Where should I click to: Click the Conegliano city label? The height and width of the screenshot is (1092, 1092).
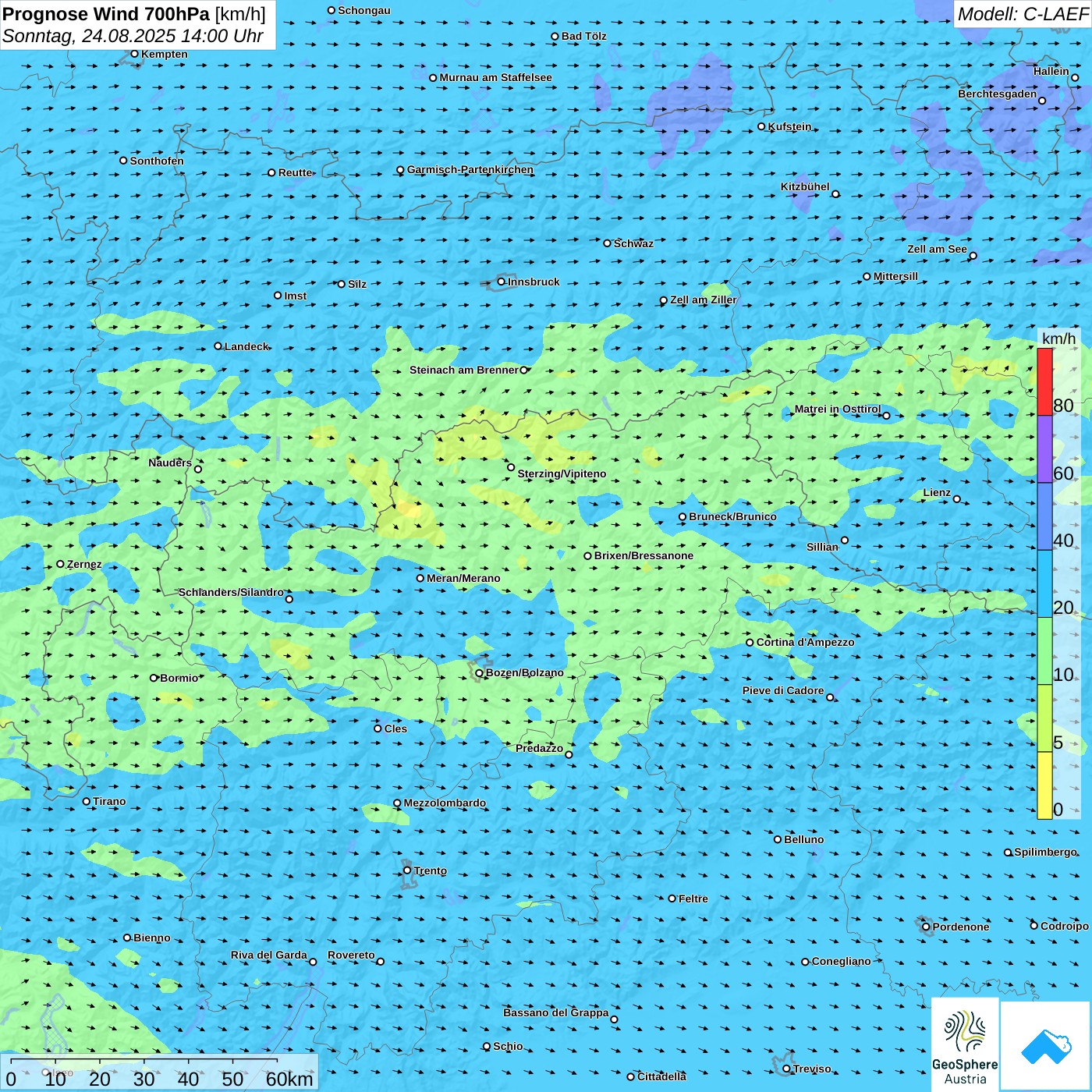pyautogui.click(x=841, y=961)
